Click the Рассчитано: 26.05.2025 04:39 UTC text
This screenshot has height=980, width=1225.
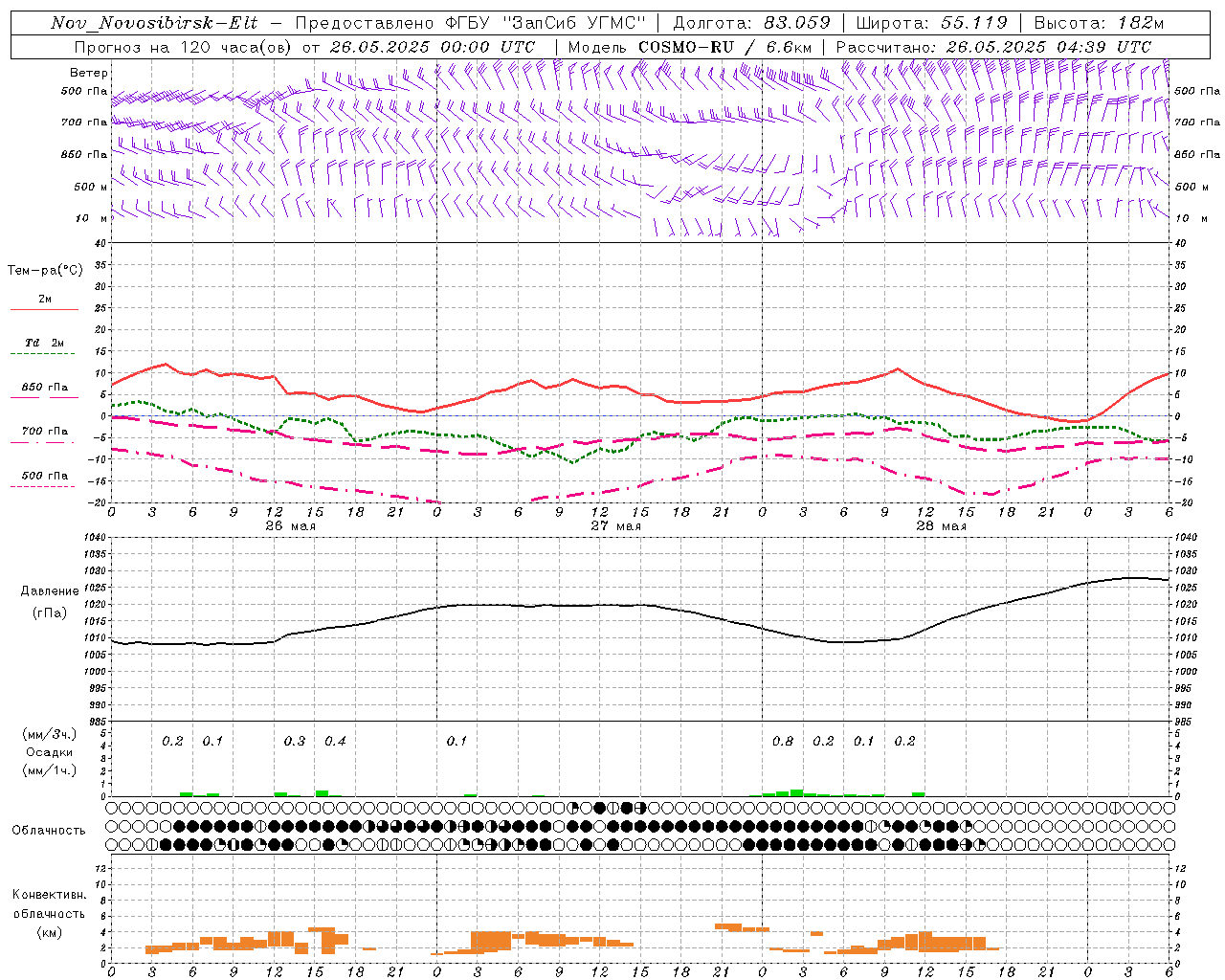click(x=993, y=47)
